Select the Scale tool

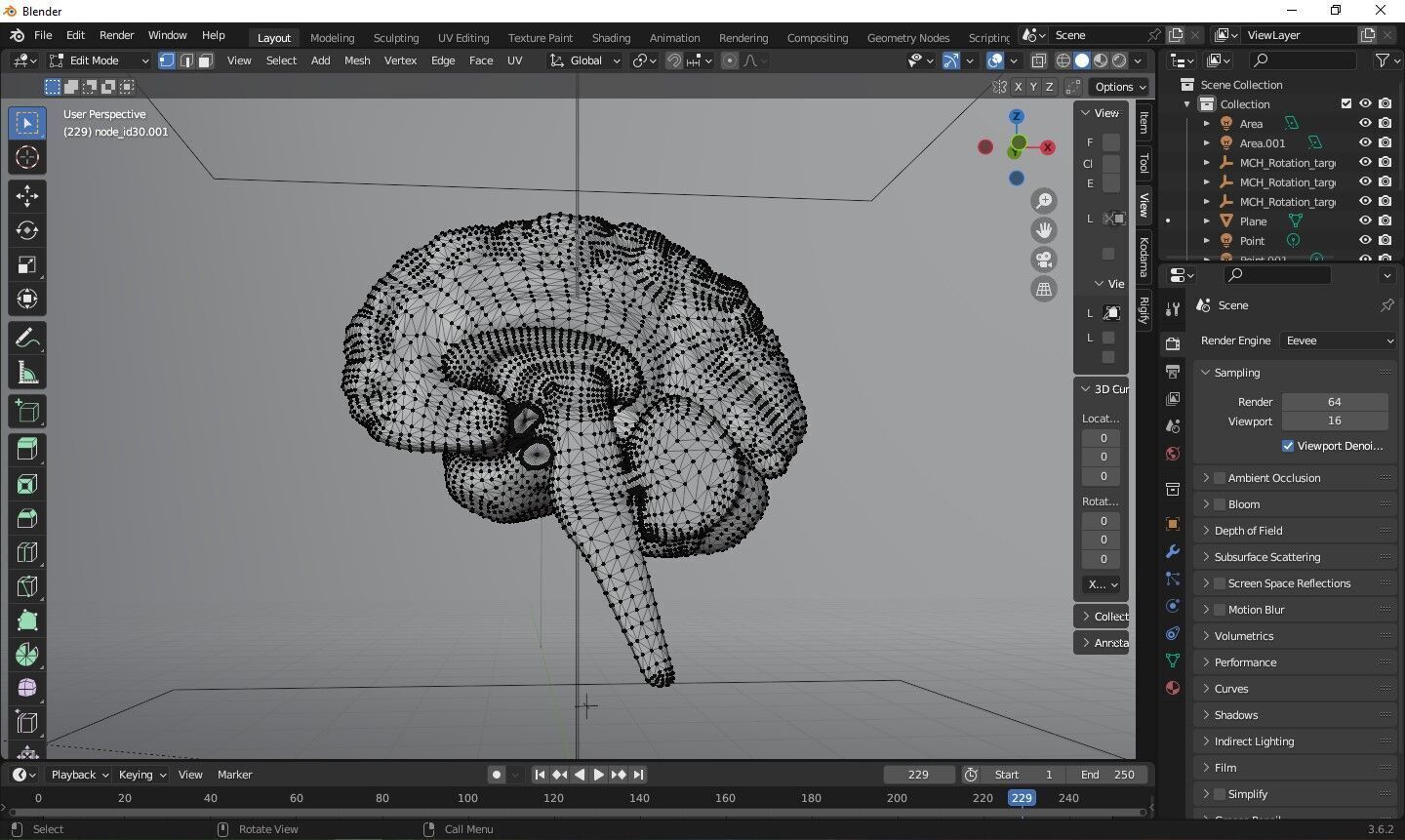[27, 265]
